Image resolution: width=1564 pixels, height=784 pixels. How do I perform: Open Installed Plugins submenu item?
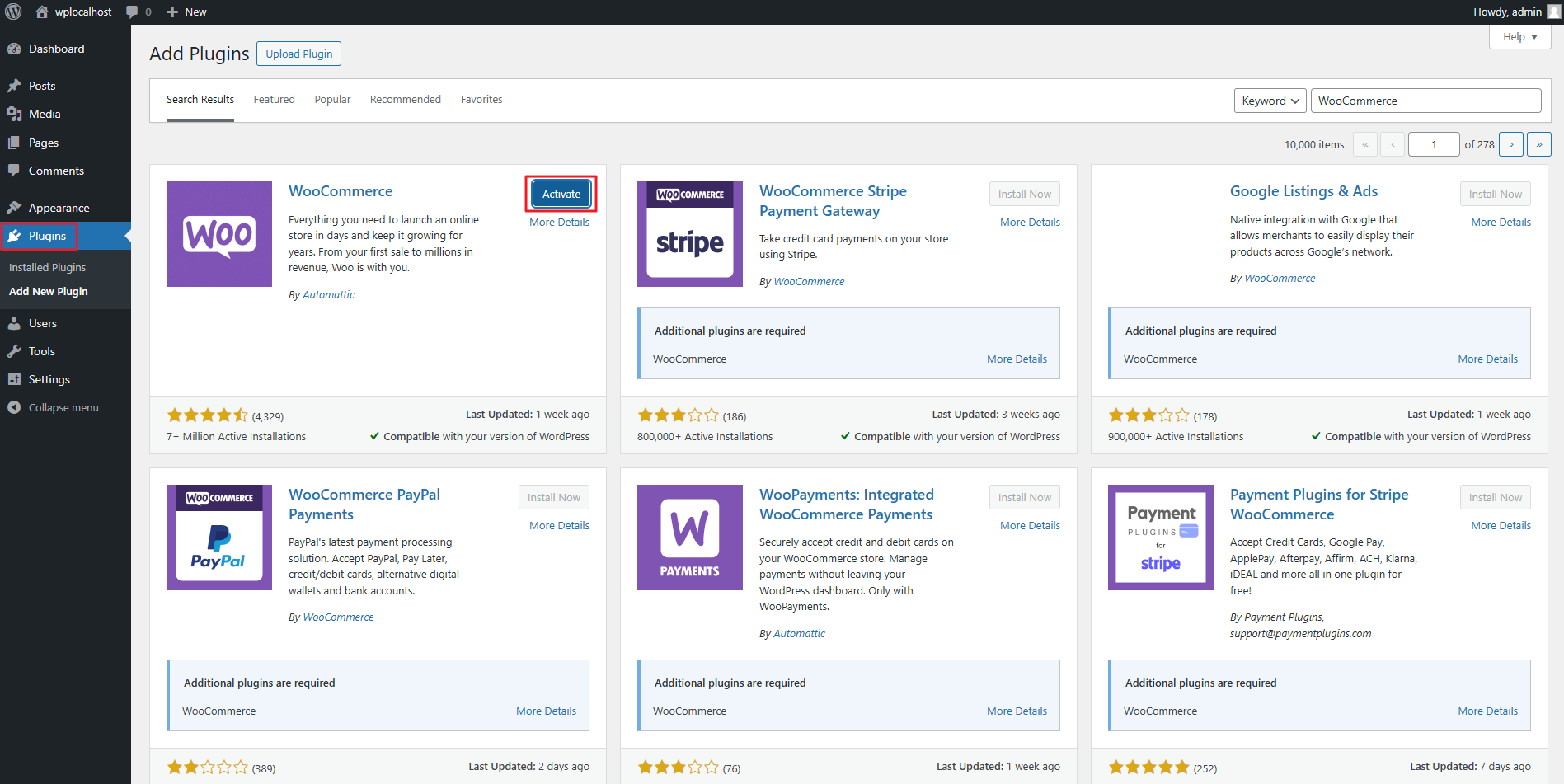(47, 267)
